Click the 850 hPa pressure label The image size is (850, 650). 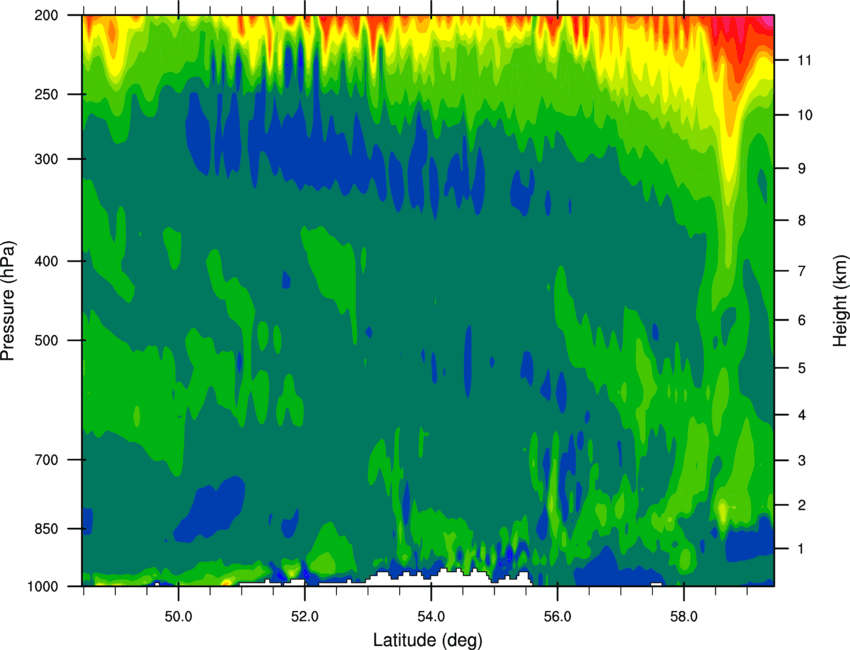pos(46,529)
